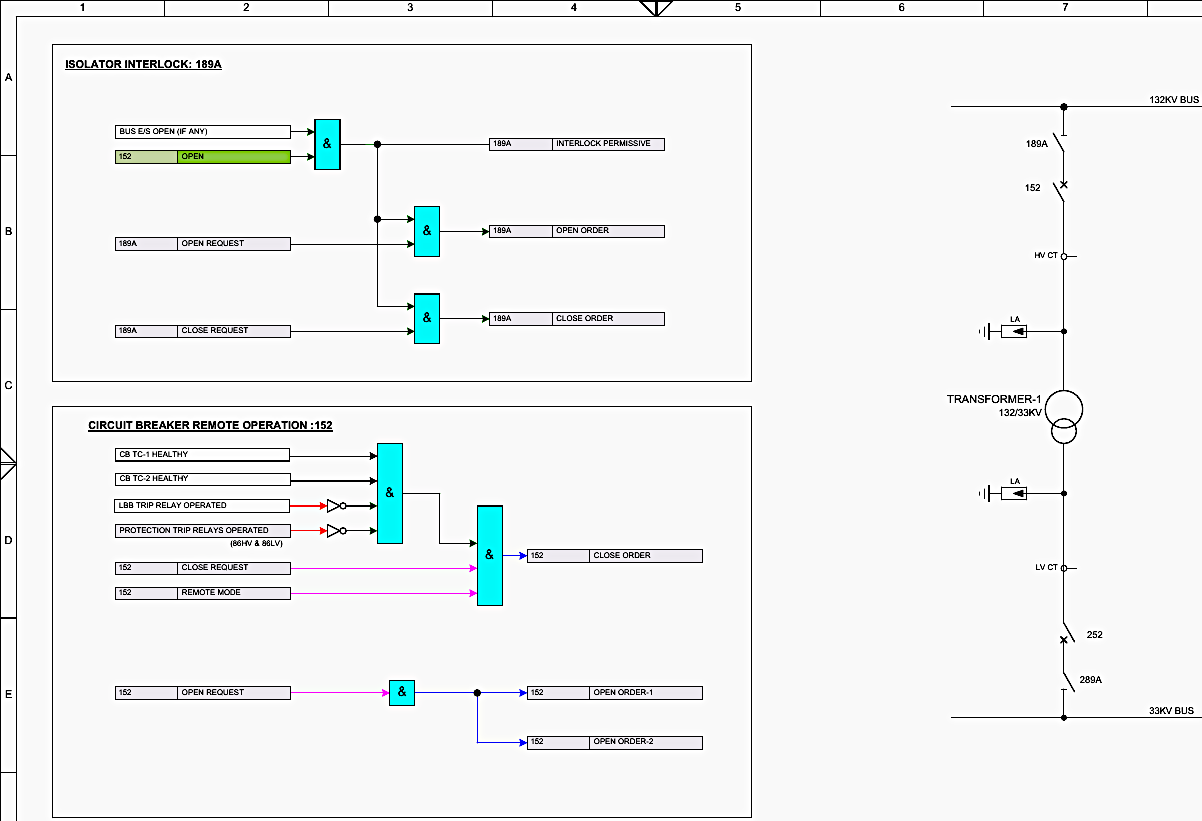Image resolution: width=1202 pixels, height=821 pixels.
Task: Click the AND gate feeding 189A CLOSE ORDER
Action: click(427, 318)
